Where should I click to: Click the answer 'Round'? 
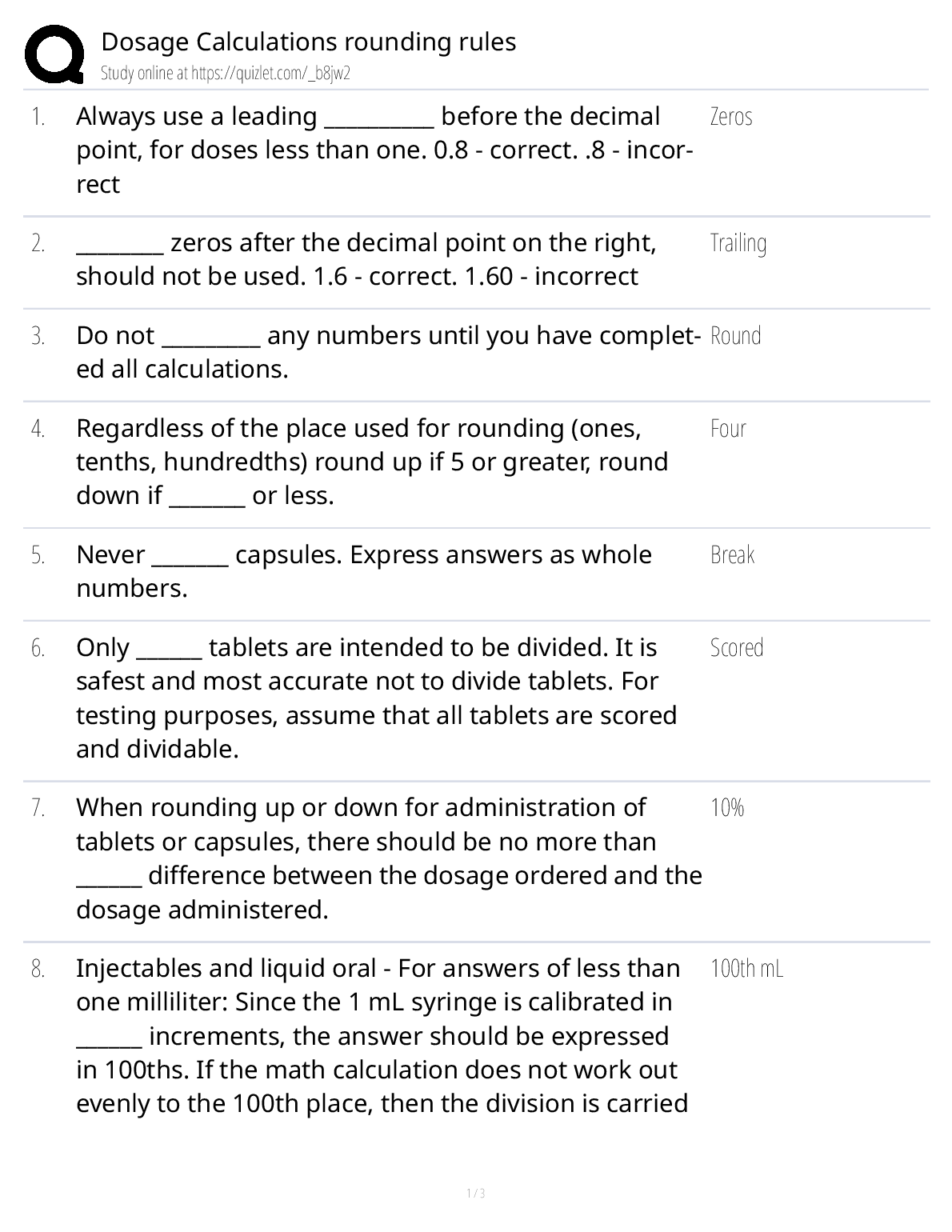[x=735, y=336]
